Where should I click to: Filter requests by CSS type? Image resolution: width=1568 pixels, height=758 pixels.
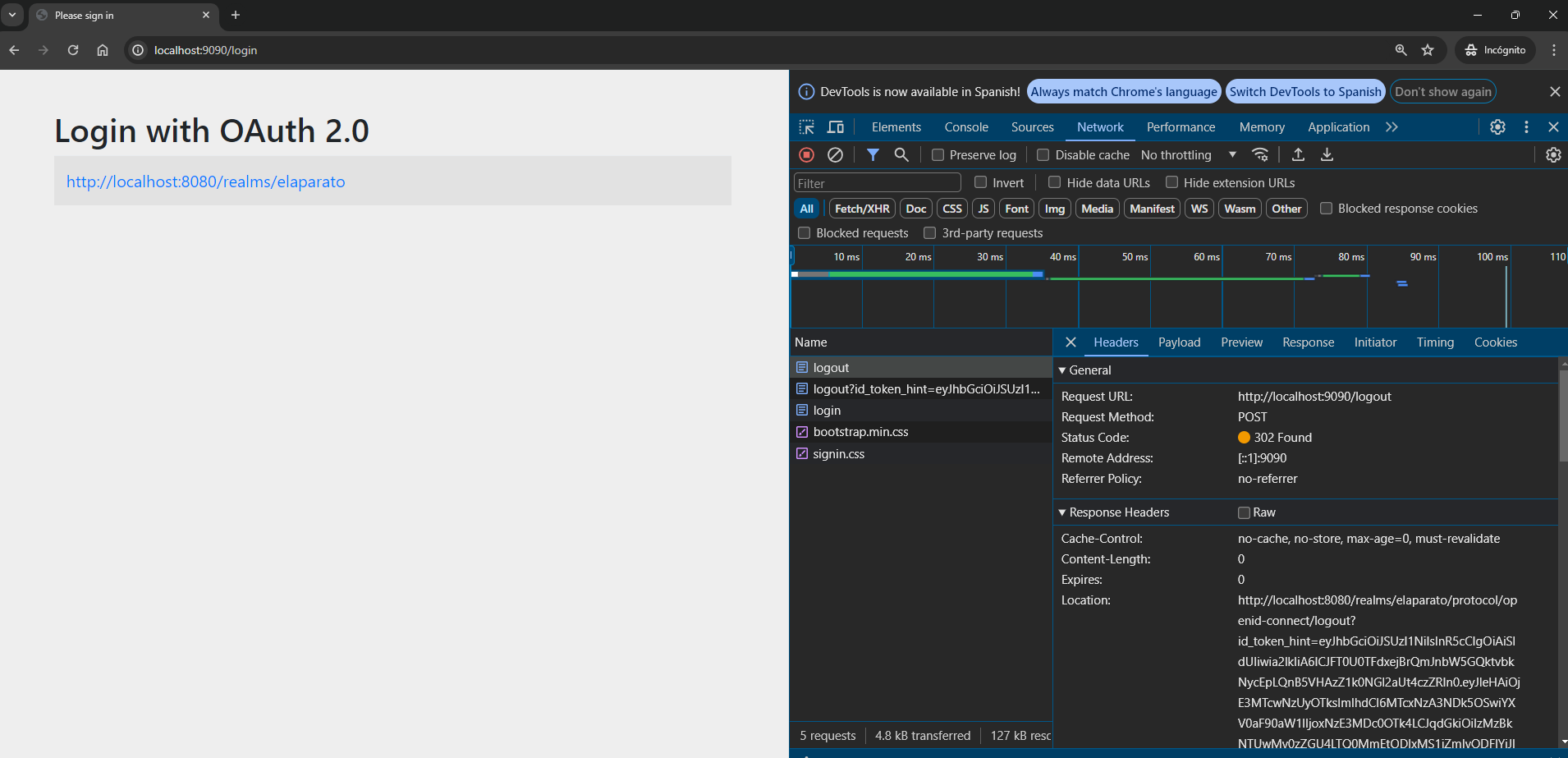pos(952,209)
